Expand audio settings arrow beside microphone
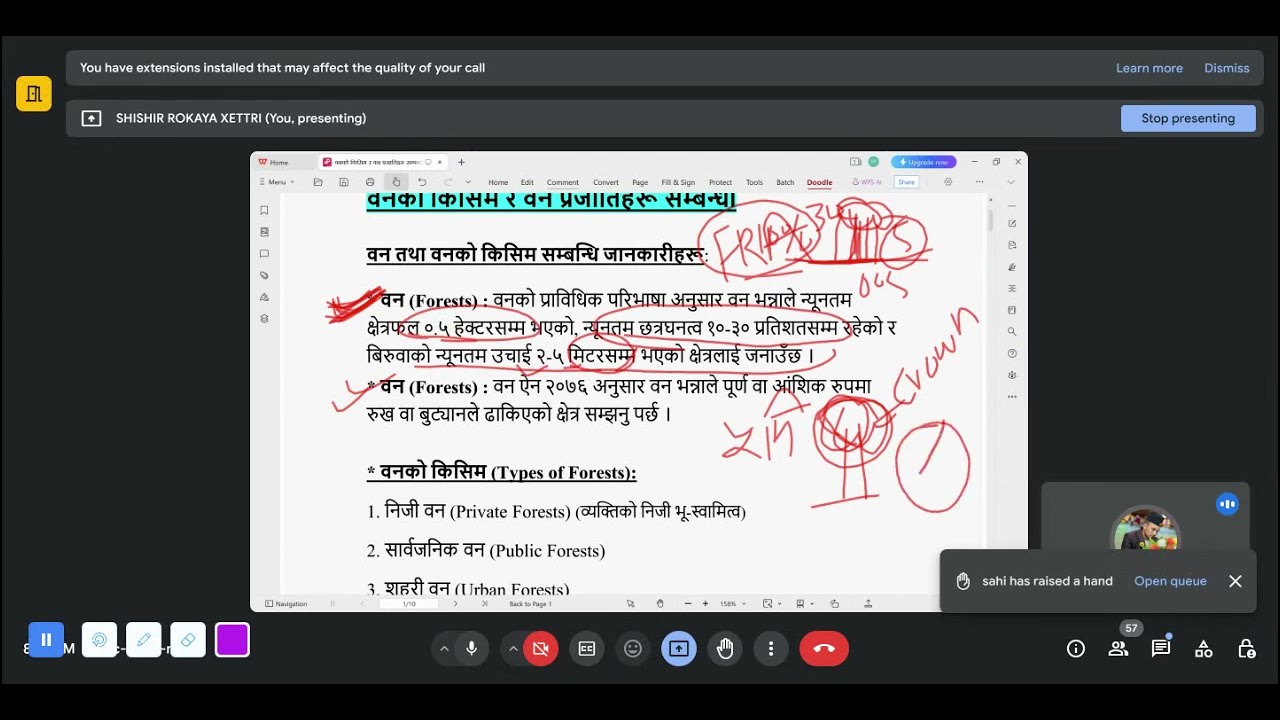 tap(444, 649)
